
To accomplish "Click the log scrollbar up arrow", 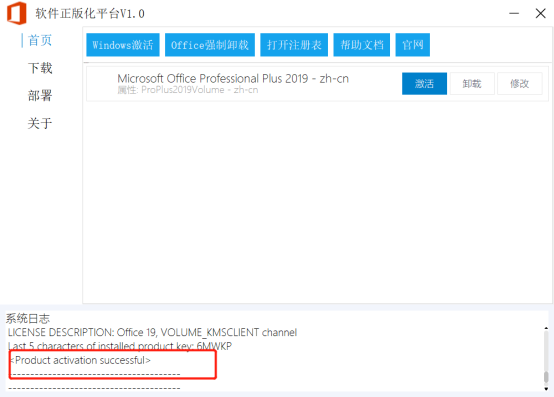I will pyautogui.click(x=546, y=328).
